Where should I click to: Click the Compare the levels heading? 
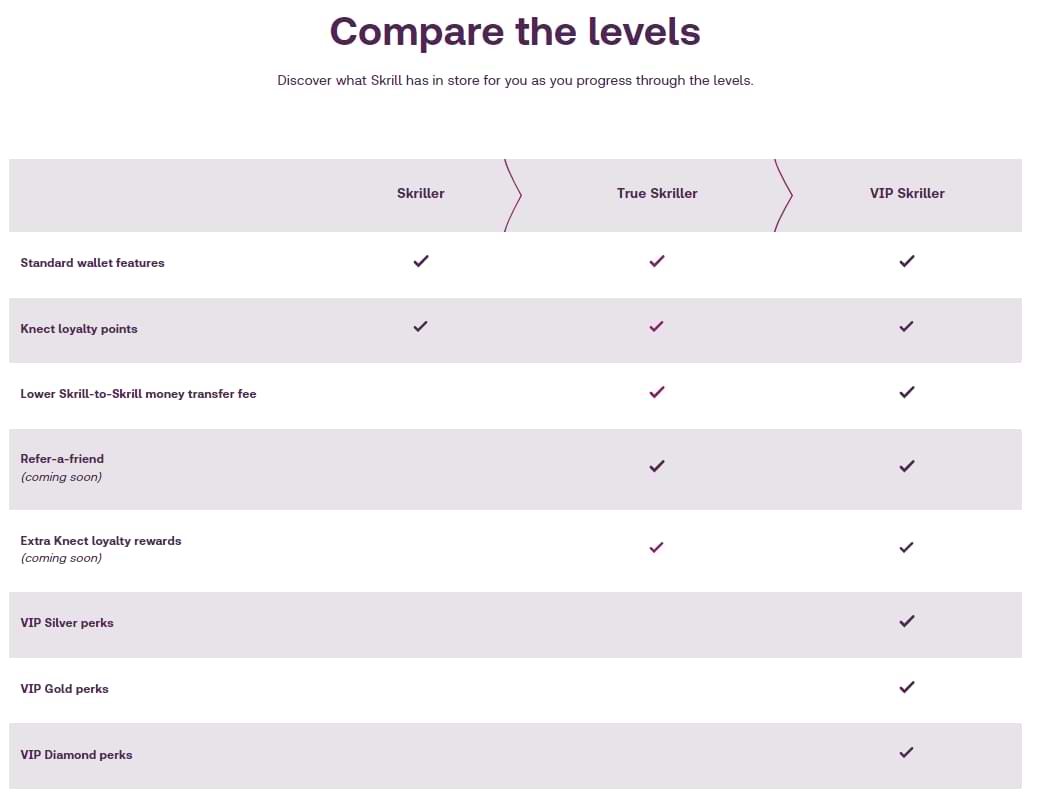pos(515,31)
